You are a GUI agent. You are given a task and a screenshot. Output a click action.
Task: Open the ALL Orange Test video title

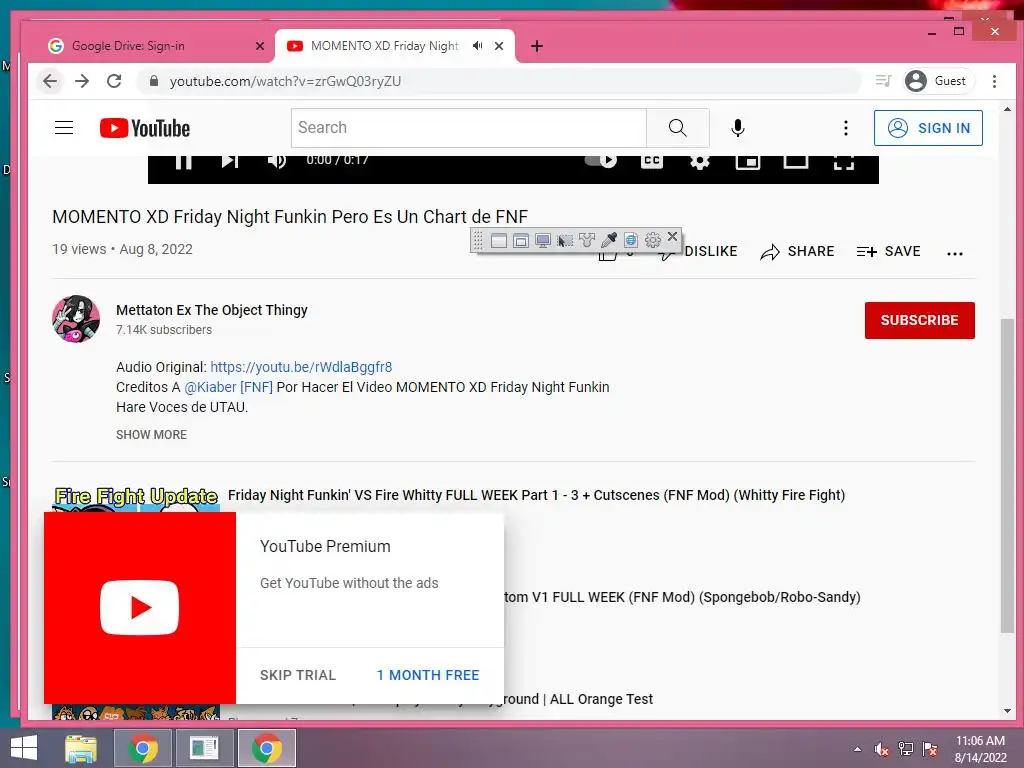click(579, 699)
